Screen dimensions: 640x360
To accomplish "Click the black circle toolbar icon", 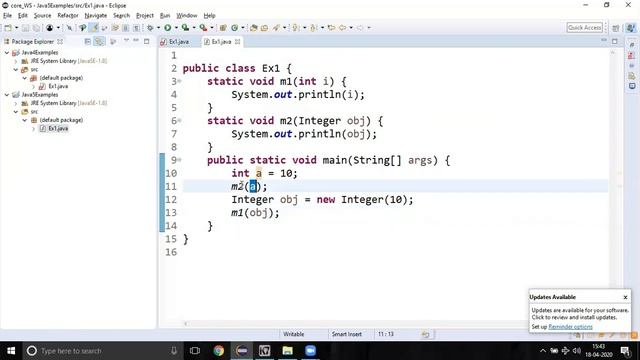I will pyautogui.click(x=49, y=28).
